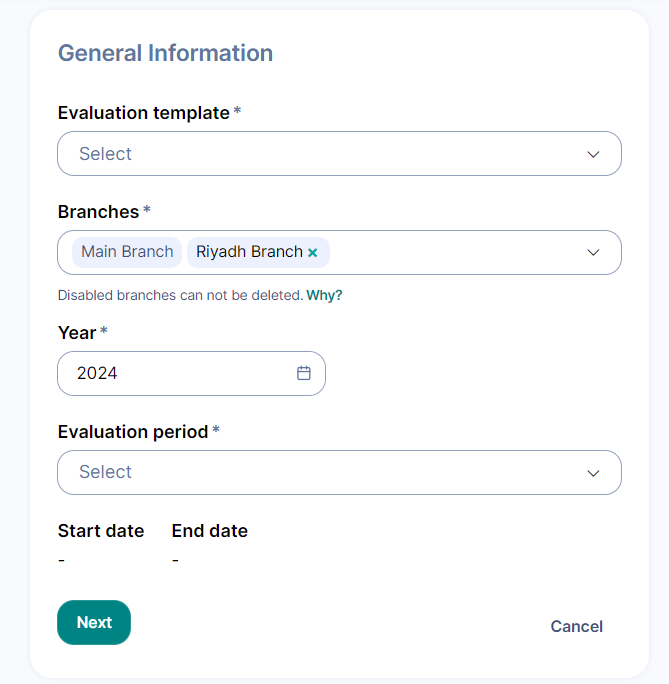Expand the Evaluation template chevron arrow

[x=593, y=154]
